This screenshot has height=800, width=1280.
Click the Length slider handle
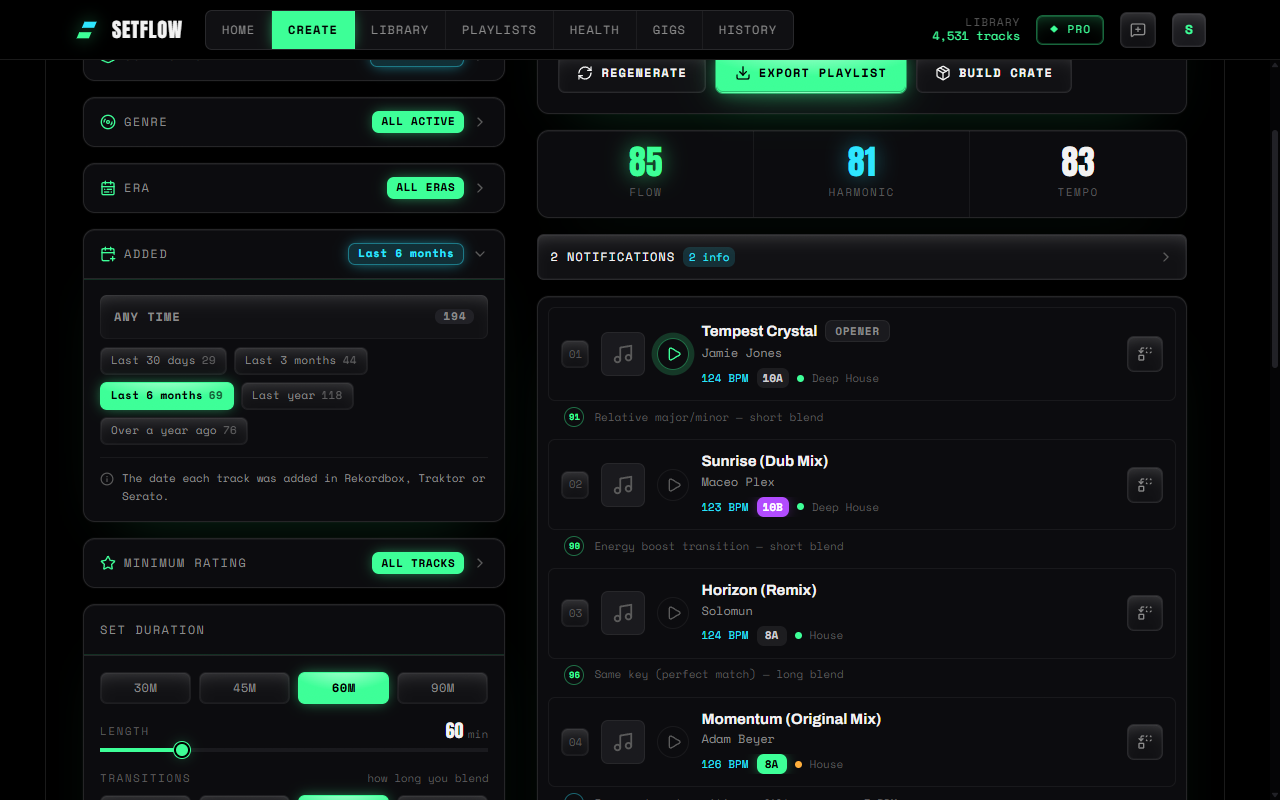182,750
